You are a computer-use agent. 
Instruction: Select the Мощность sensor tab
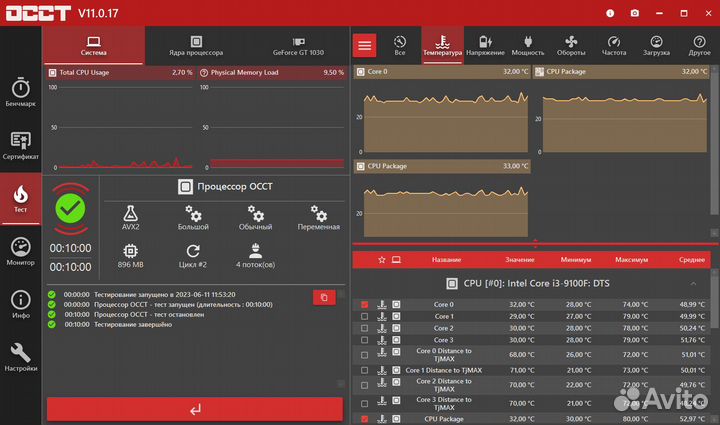coord(528,45)
